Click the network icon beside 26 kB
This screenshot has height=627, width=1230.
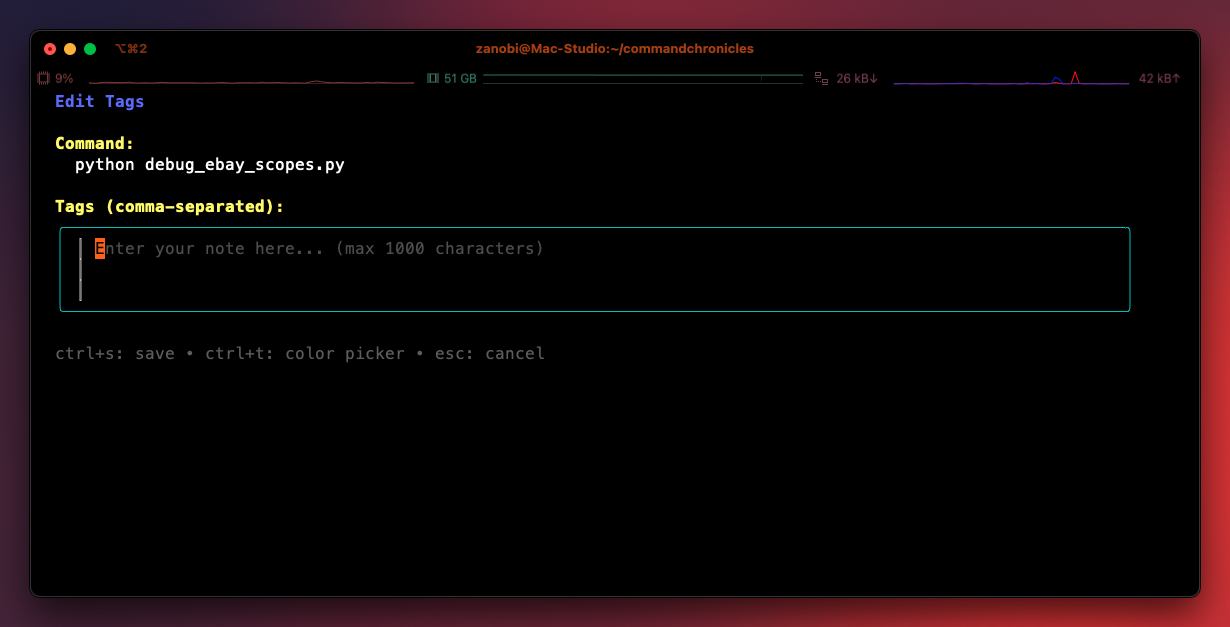pyautogui.click(x=821, y=78)
